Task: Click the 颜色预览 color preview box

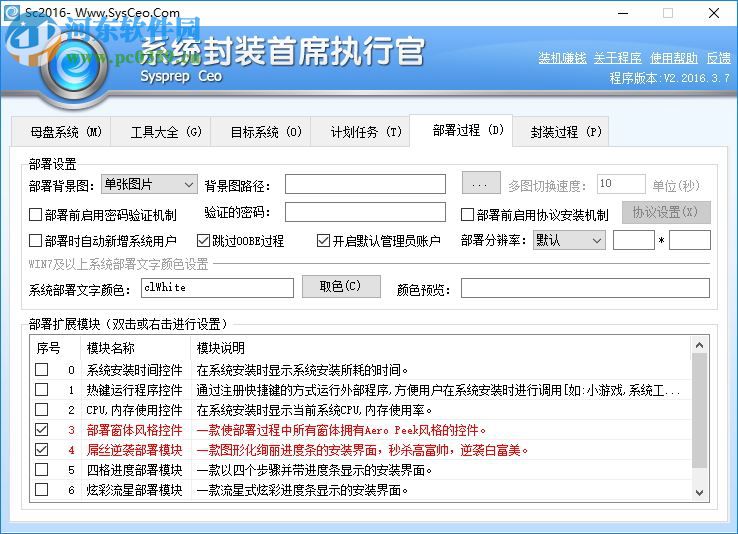Action: click(x=585, y=288)
